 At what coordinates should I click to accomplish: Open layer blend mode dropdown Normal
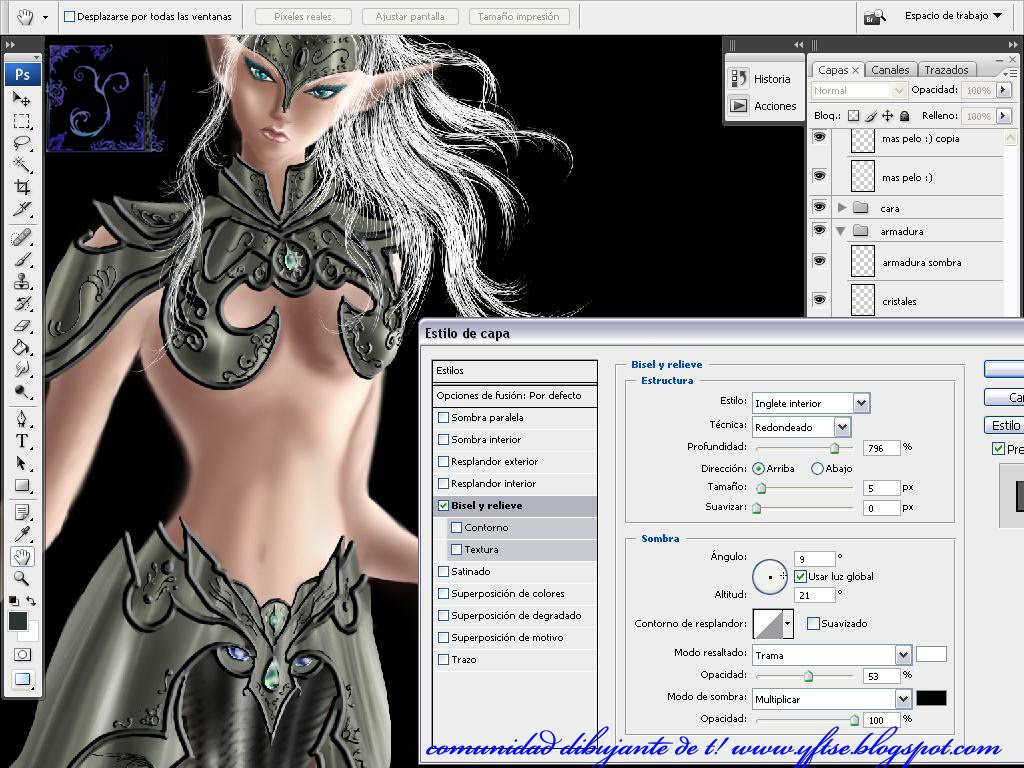pos(859,90)
